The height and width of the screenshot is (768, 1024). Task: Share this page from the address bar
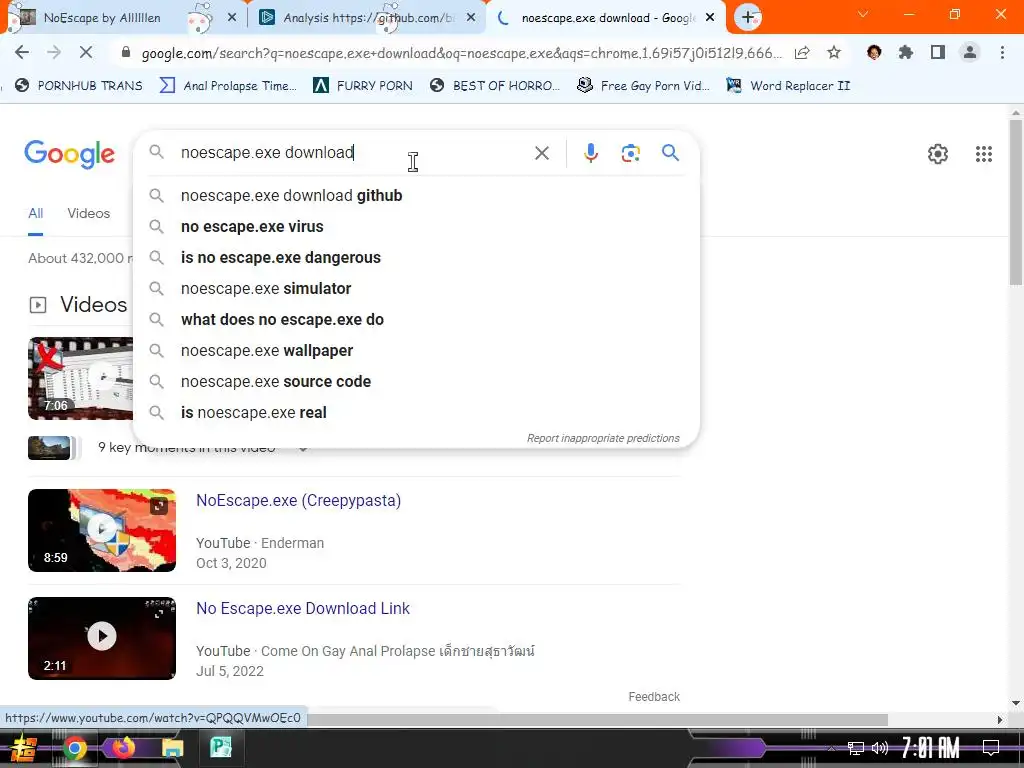point(803,53)
